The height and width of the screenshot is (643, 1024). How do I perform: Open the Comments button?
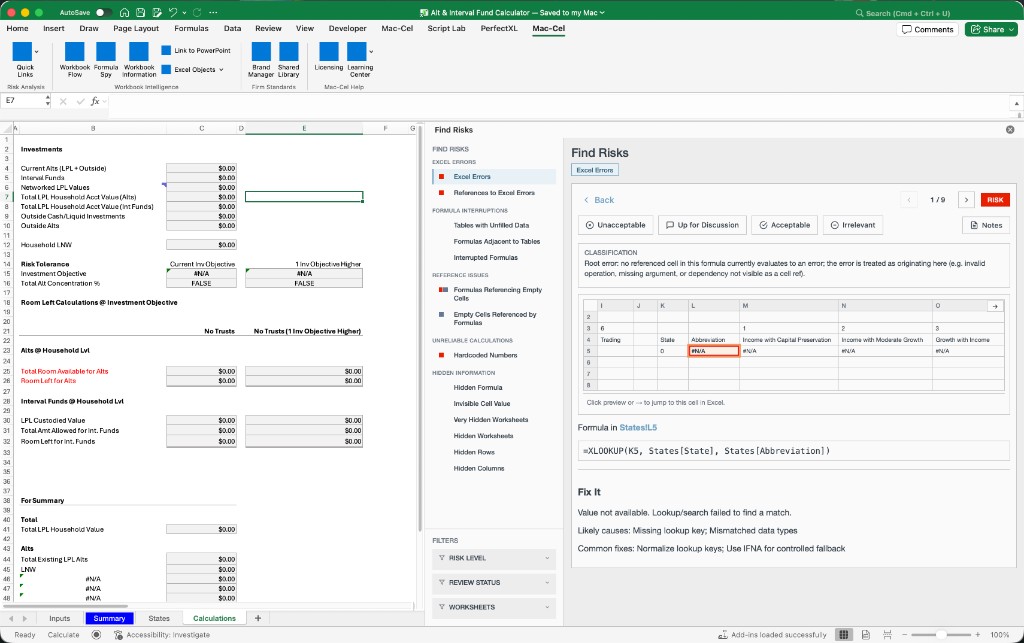(x=927, y=29)
